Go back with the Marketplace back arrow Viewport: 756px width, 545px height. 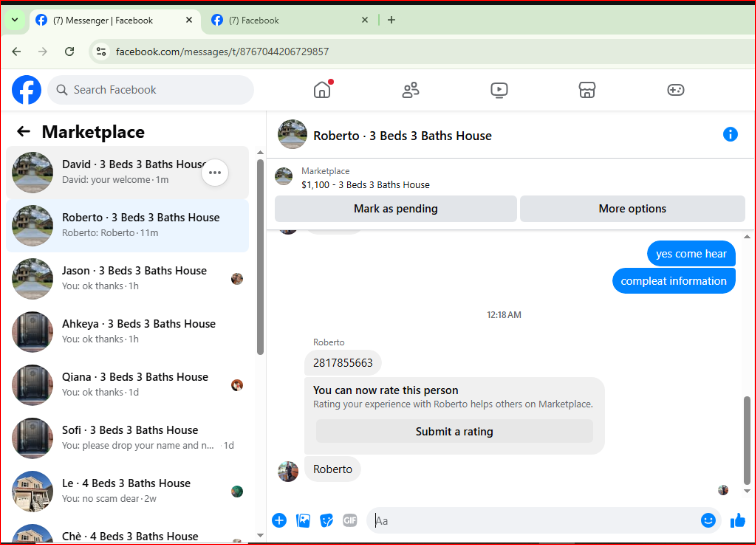[23, 131]
